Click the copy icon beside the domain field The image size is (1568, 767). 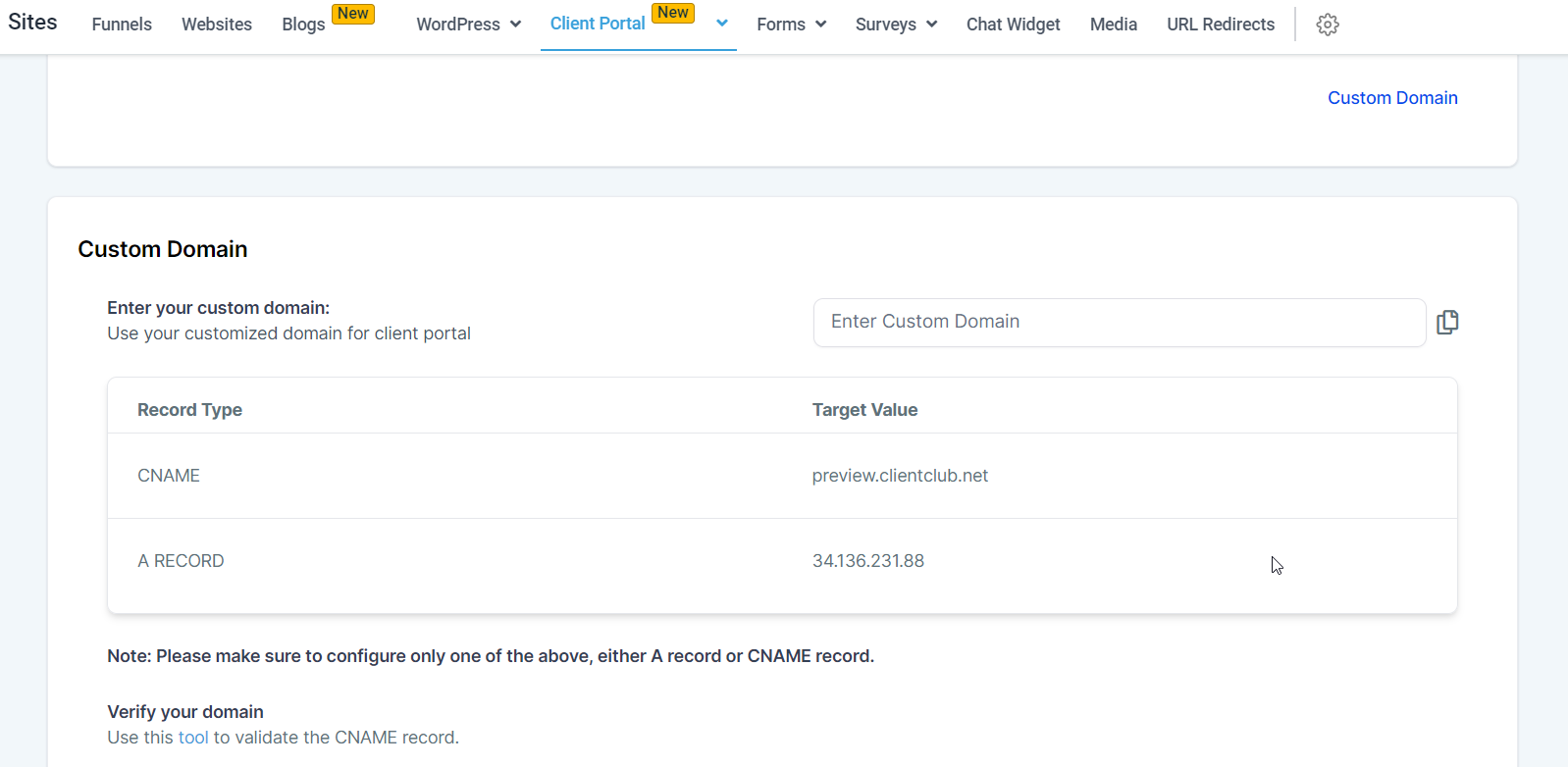pos(1446,323)
